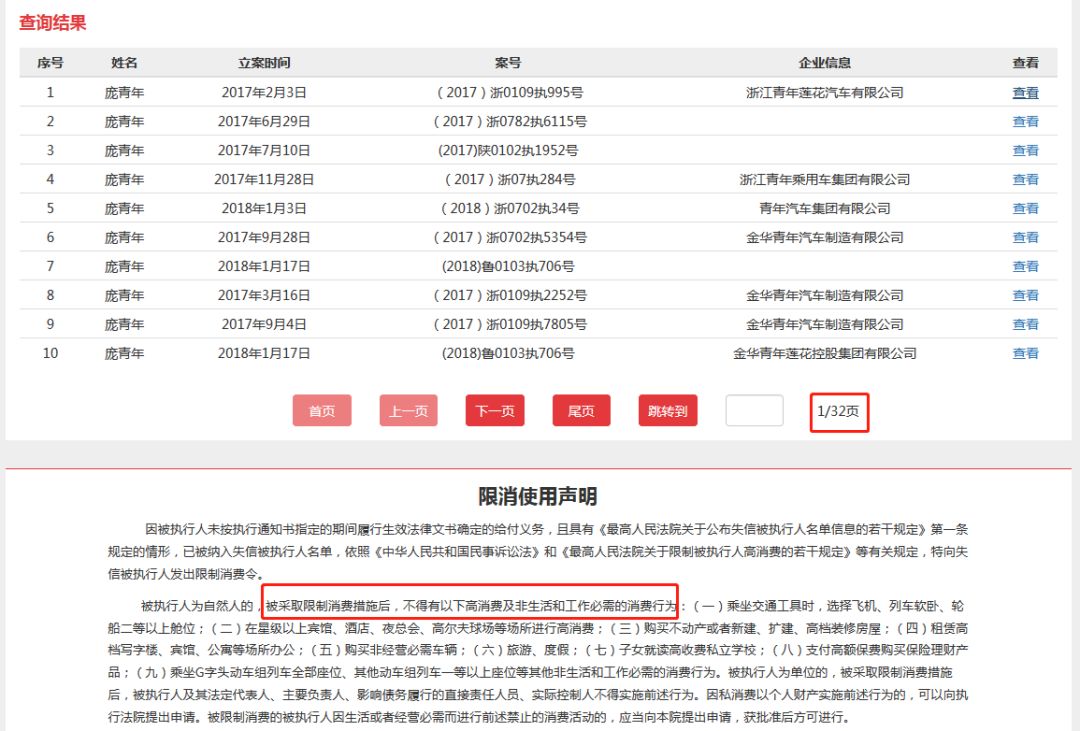The height and width of the screenshot is (731, 1080).
Task: Select company 浙江青年乘用车集团有限公司
Action: 824,179
